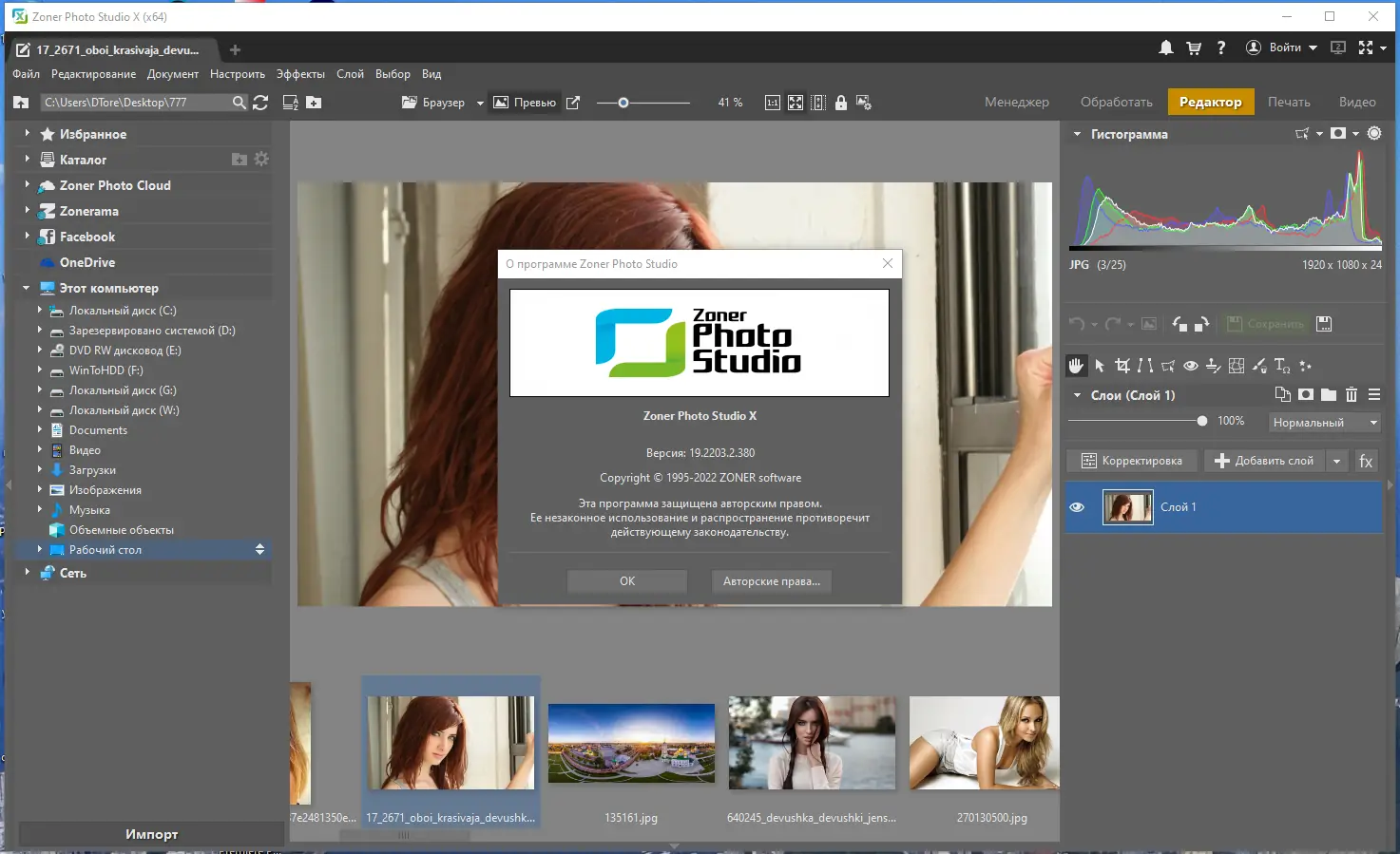Expand the Facebook section in the sidebar
This screenshot has width=1400, height=854.
point(29,236)
